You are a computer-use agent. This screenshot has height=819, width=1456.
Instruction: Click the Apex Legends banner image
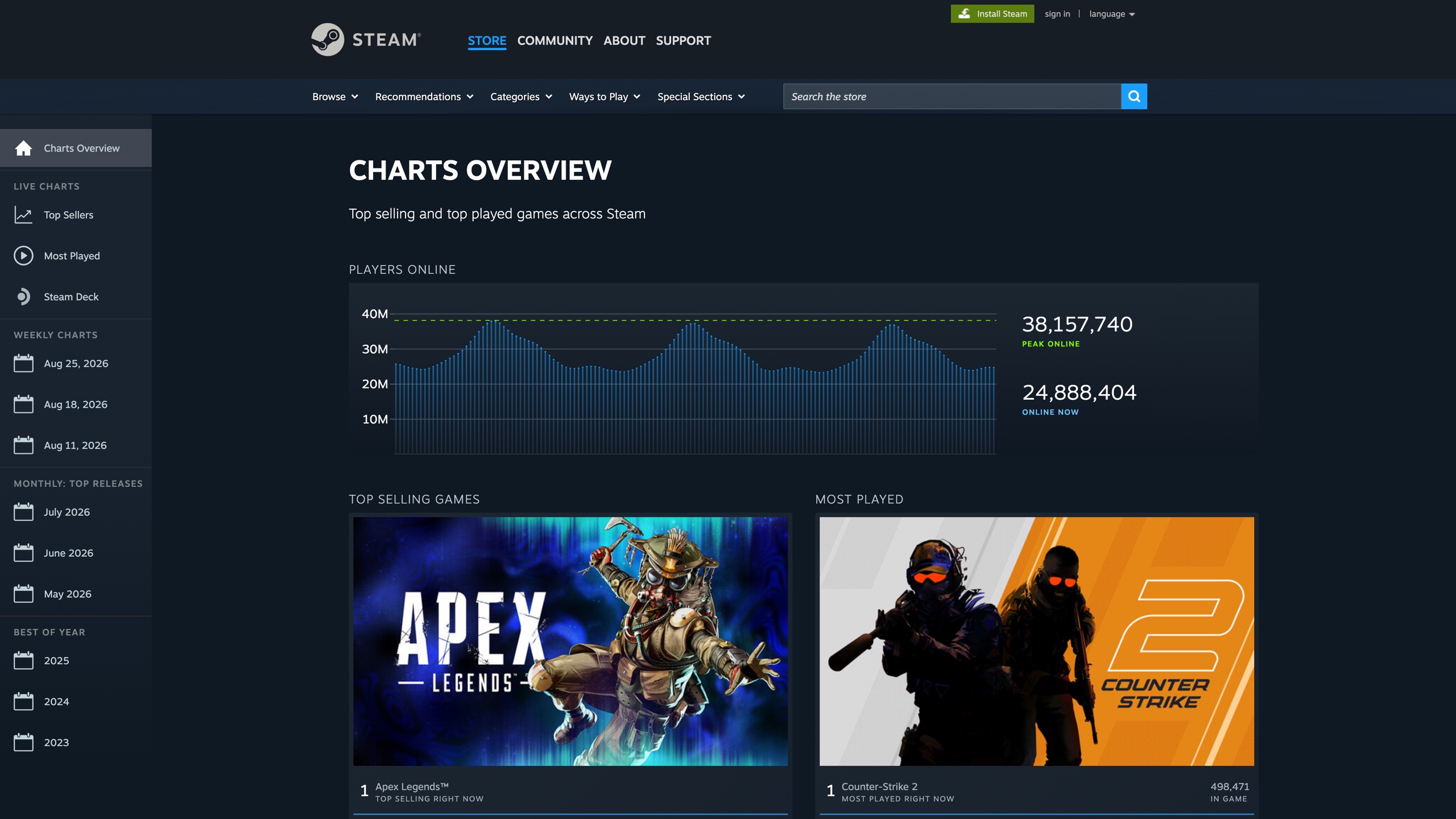click(x=570, y=641)
